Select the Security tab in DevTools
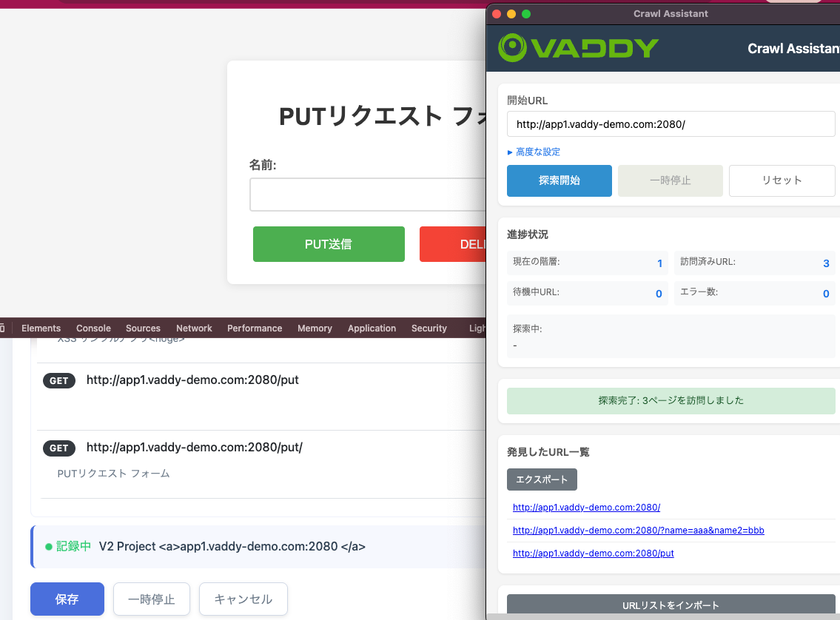Screen dimensions: 840x620 [428, 328]
